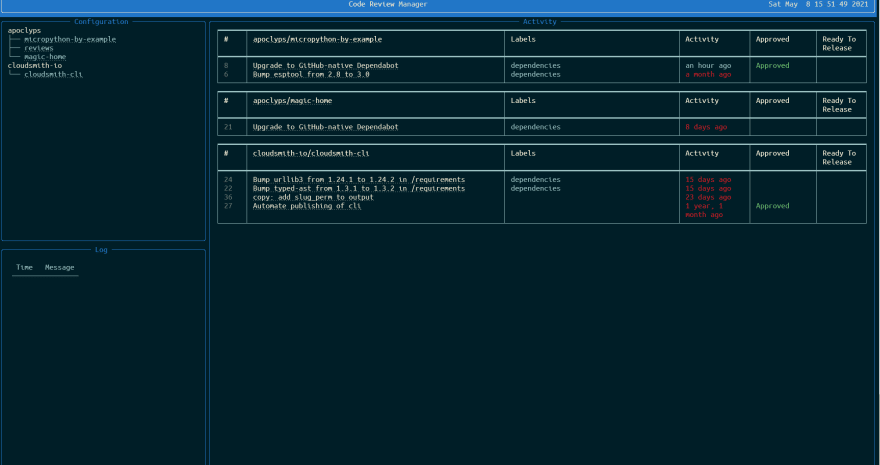The height and width of the screenshot is (465, 880).
Task: Click the Log panel title
Action: click(x=101, y=250)
